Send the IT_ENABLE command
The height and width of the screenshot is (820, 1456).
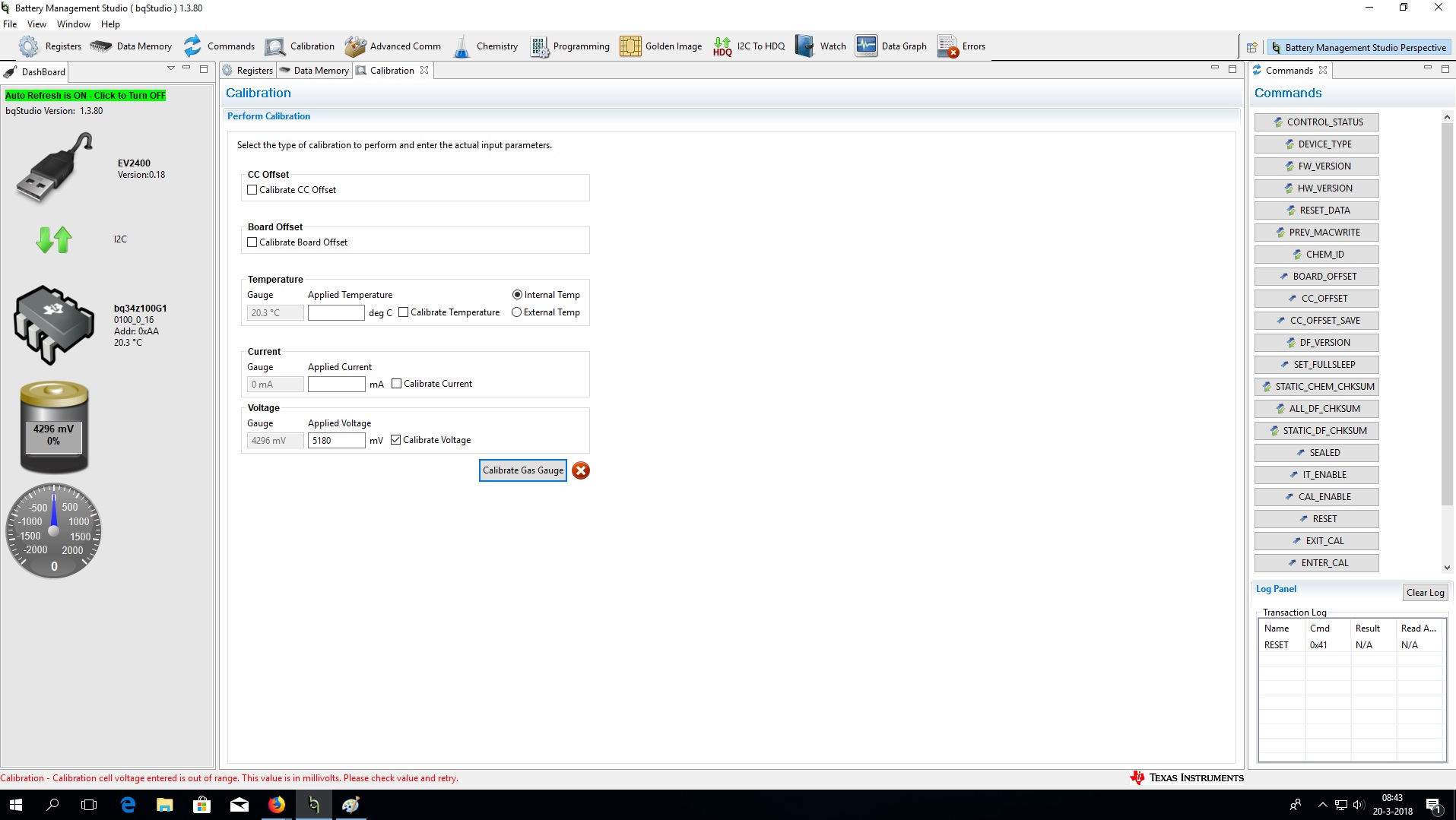point(1317,475)
